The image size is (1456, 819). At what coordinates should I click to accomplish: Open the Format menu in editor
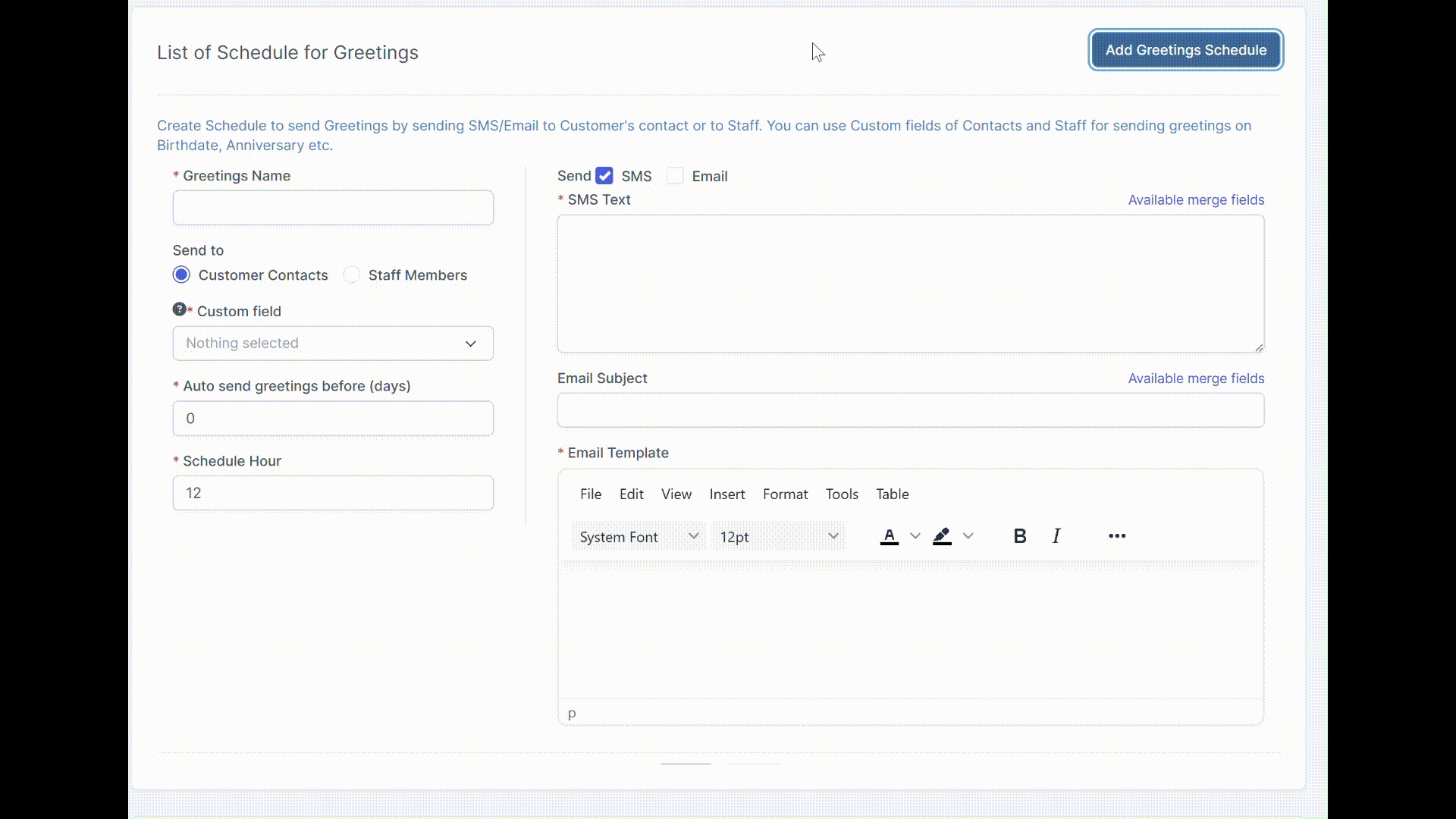coord(785,494)
